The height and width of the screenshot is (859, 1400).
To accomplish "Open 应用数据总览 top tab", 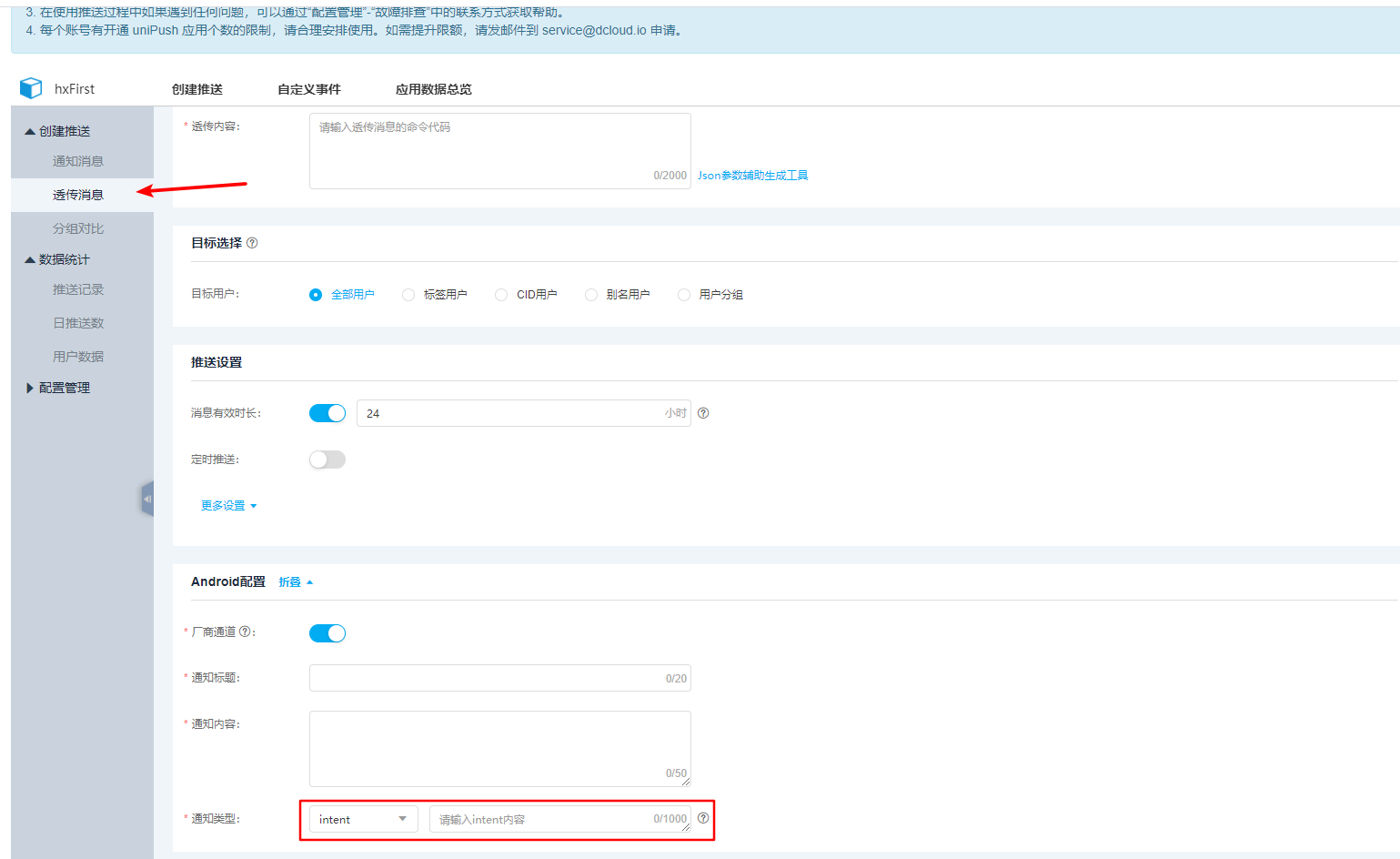I will pos(434,89).
